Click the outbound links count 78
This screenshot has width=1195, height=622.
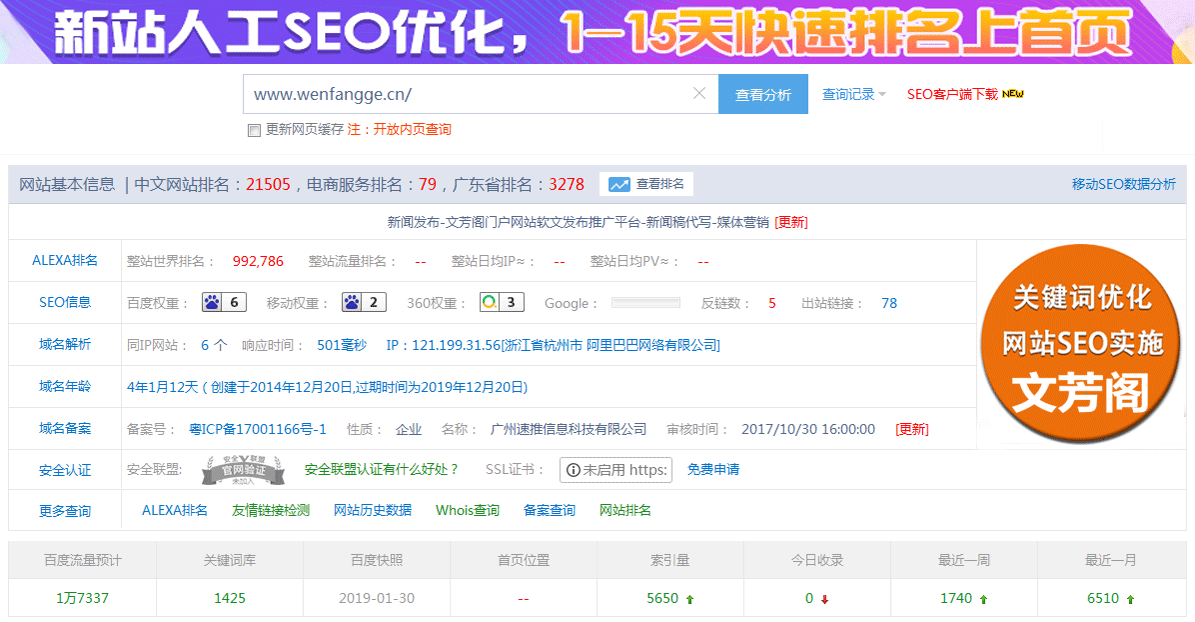click(889, 303)
